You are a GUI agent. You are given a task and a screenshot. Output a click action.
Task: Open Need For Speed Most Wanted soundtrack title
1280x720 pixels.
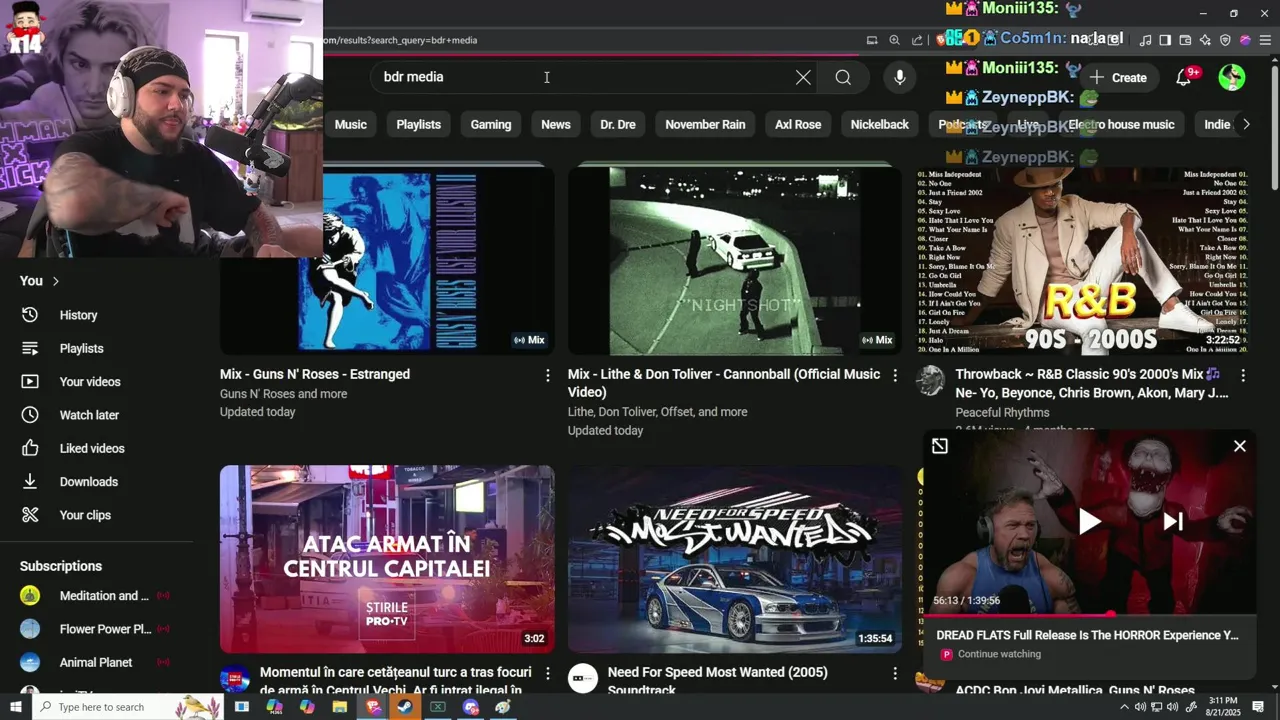click(x=718, y=680)
